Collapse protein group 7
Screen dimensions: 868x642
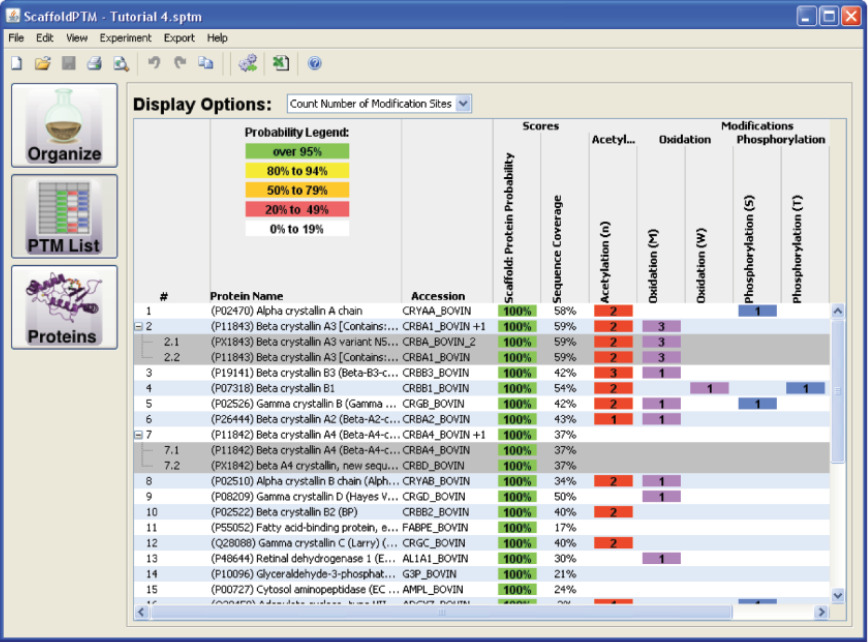(138, 435)
